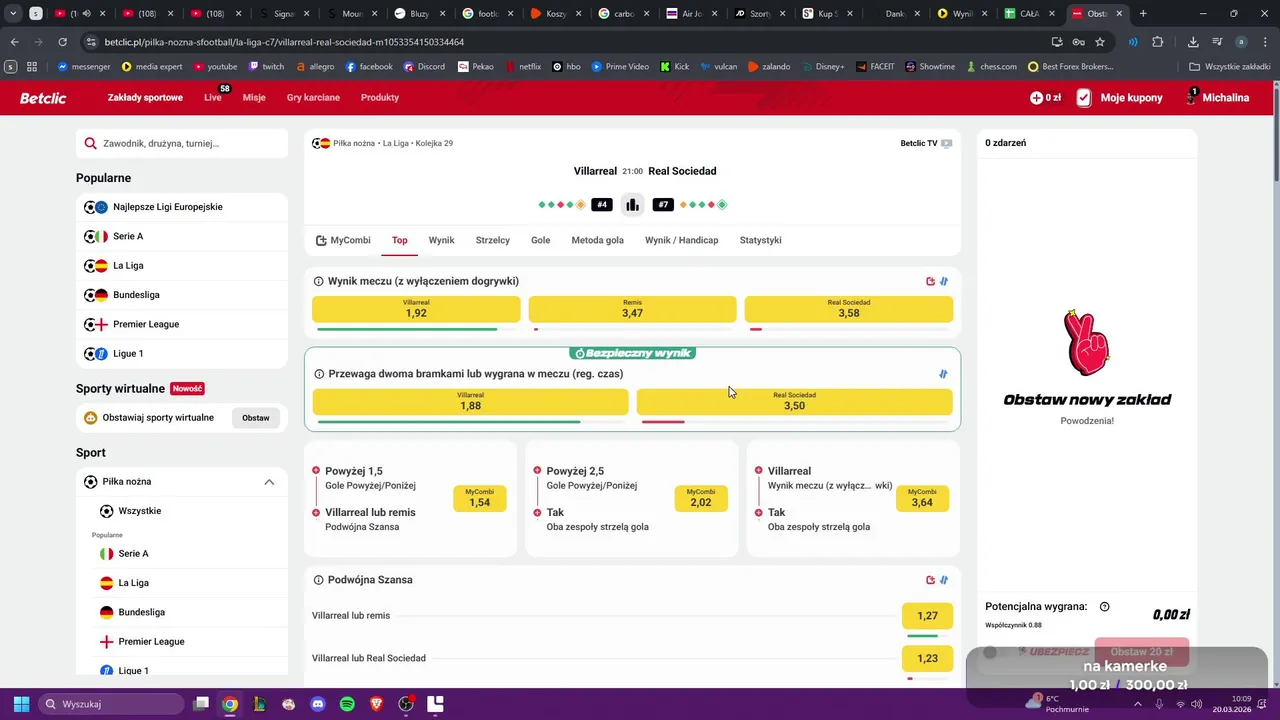Reload the page with browser refresh icon
Image resolution: width=1280 pixels, height=720 pixels.
(x=62, y=42)
